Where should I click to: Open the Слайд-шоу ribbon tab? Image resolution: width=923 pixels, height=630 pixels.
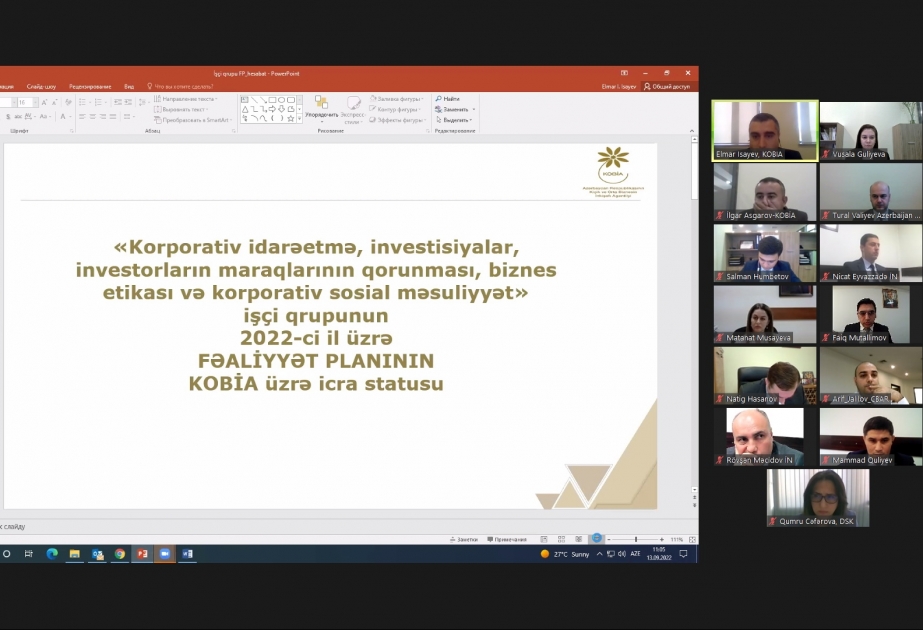point(41,87)
